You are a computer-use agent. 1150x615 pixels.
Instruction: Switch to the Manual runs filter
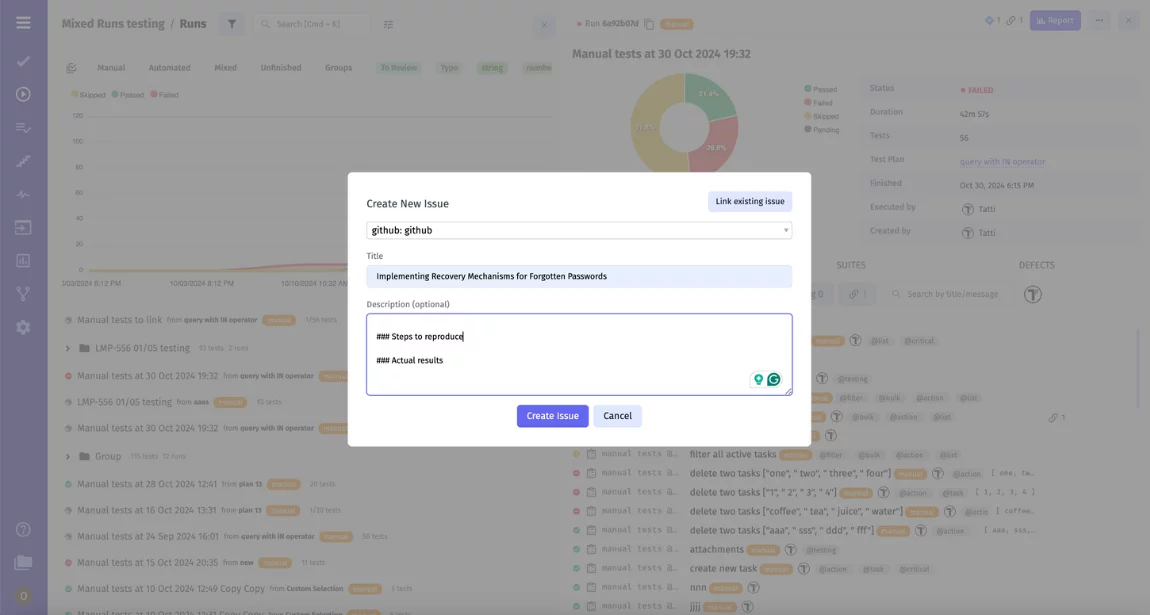click(x=110, y=67)
